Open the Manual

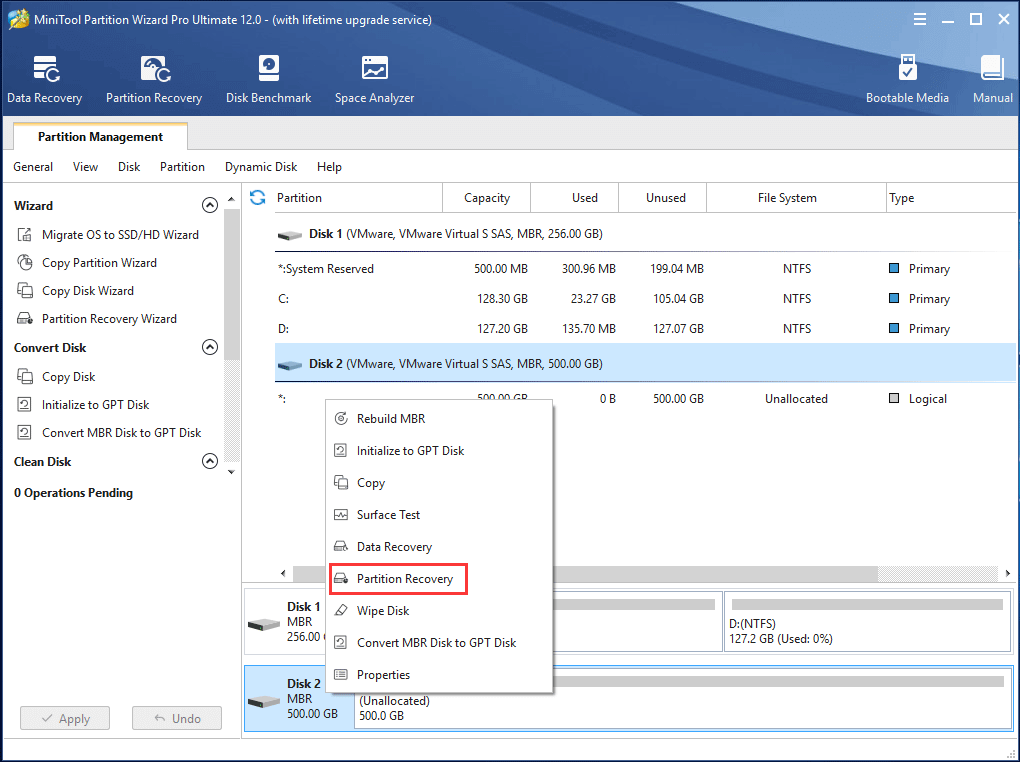click(991, 78)
